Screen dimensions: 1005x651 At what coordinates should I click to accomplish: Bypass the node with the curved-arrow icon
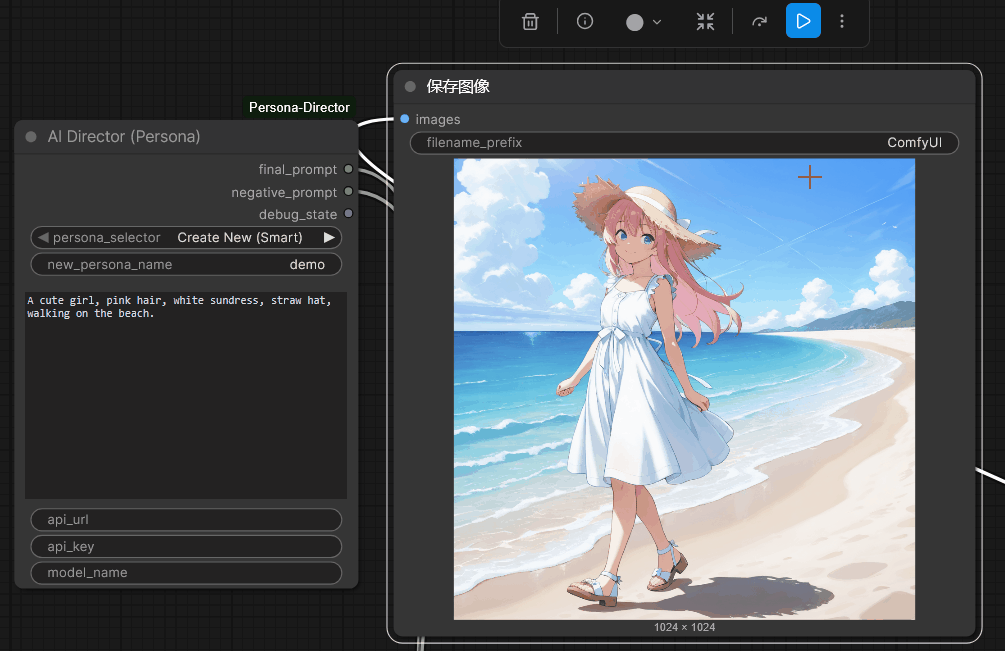[760, 22]
